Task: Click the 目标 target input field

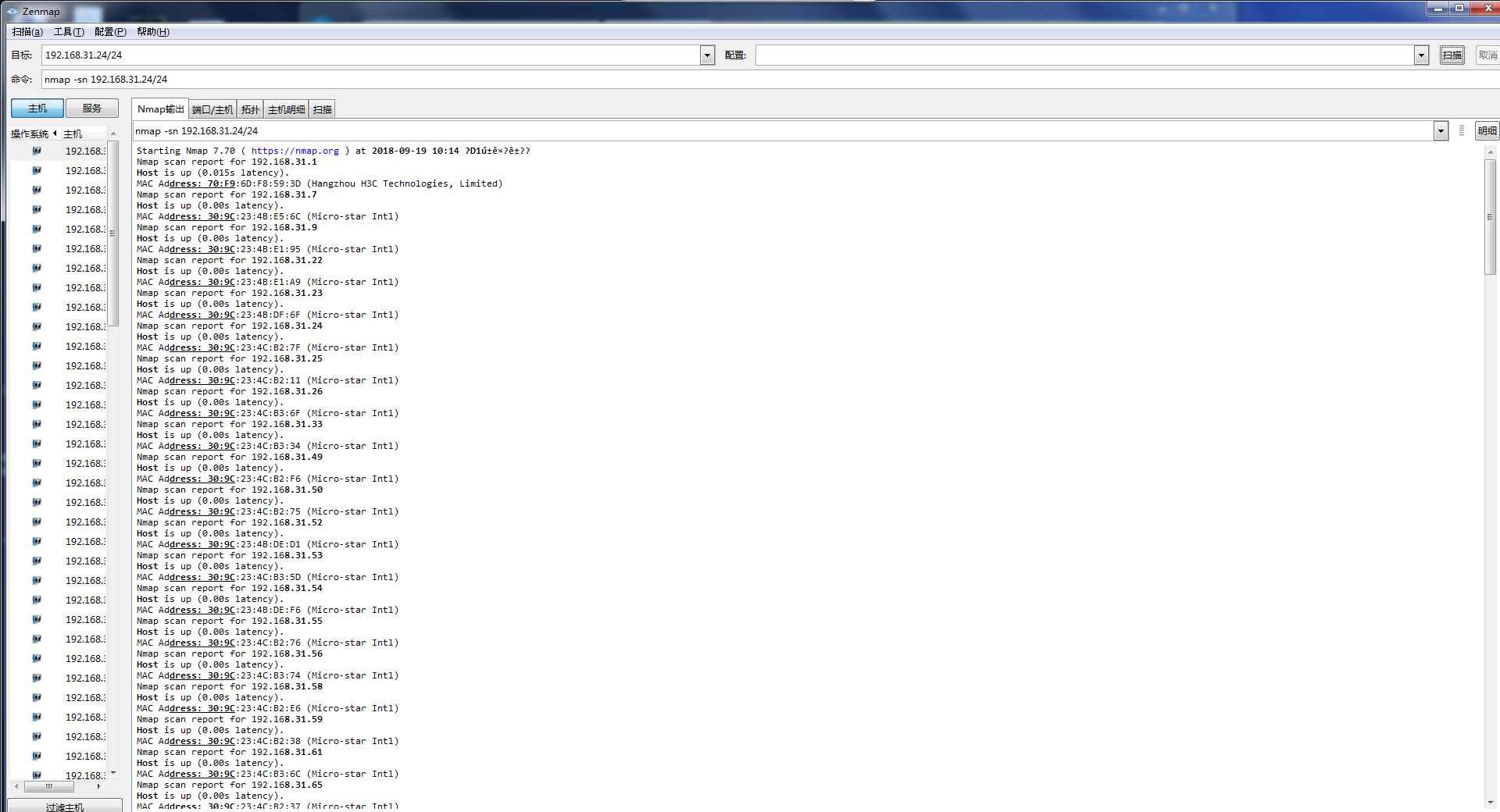Action: click(372, 55)
